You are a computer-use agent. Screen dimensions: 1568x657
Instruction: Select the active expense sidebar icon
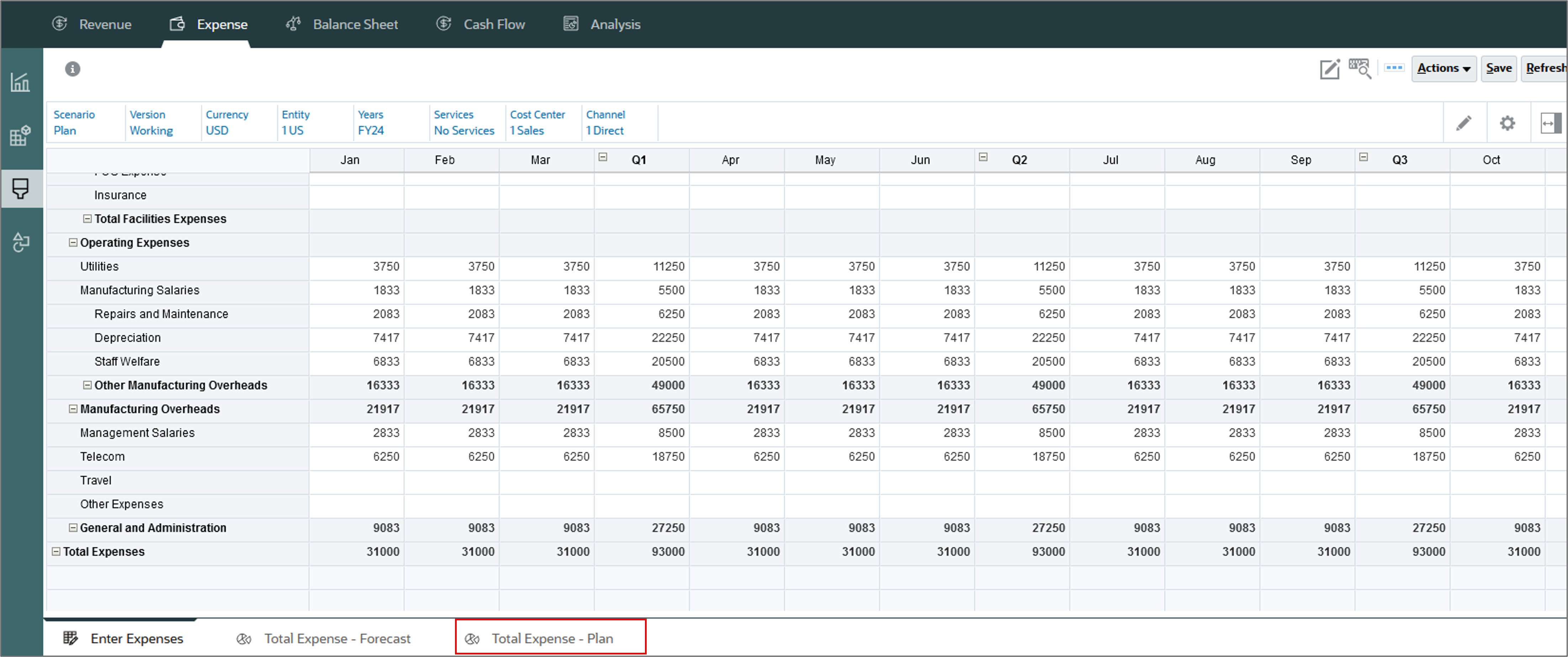coord(21,189)
